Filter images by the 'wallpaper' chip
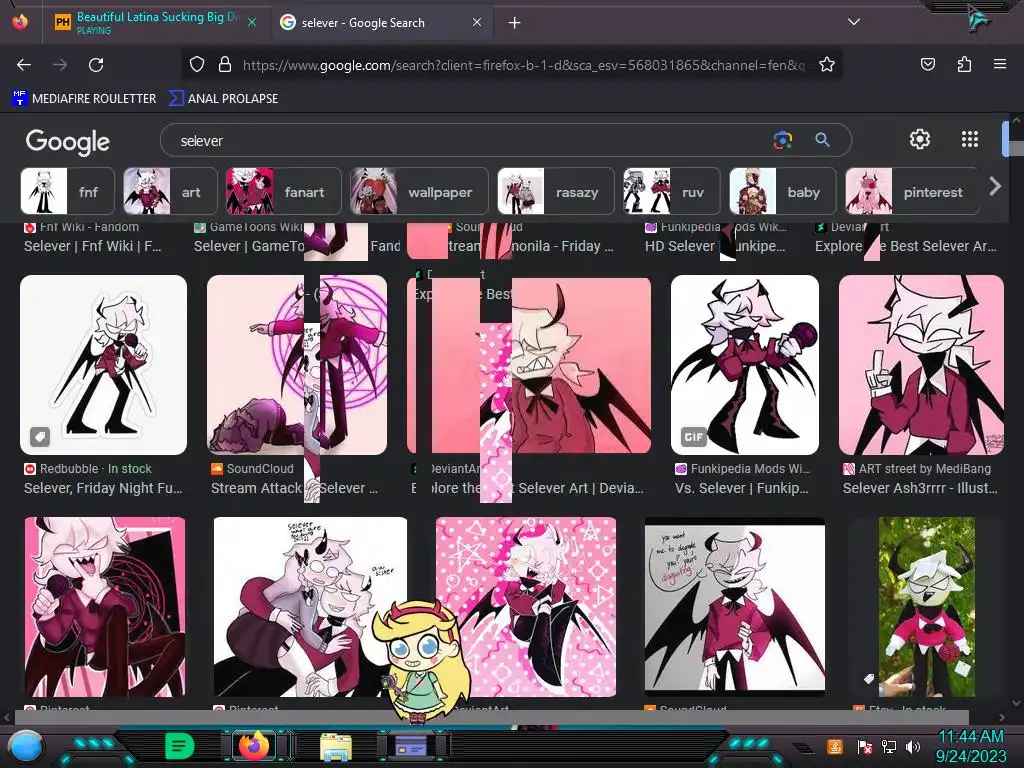The height and width of the screenshot is (768, 1024). click(x=419, y=191)
